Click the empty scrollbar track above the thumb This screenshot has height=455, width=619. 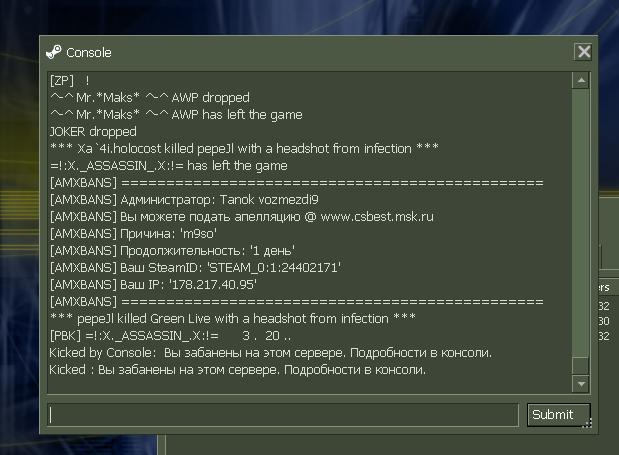point(581,222)
